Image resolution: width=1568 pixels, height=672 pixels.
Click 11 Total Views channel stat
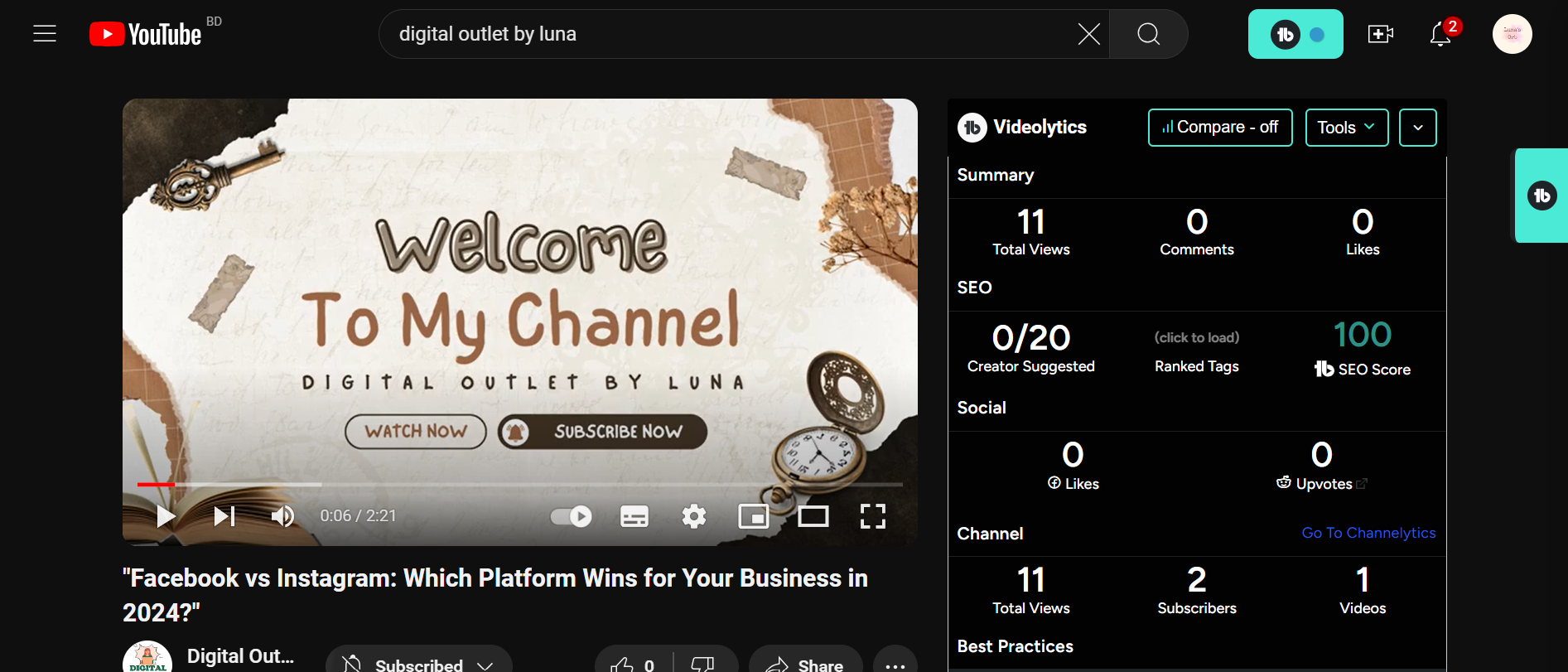click(x=1031, y=591)
